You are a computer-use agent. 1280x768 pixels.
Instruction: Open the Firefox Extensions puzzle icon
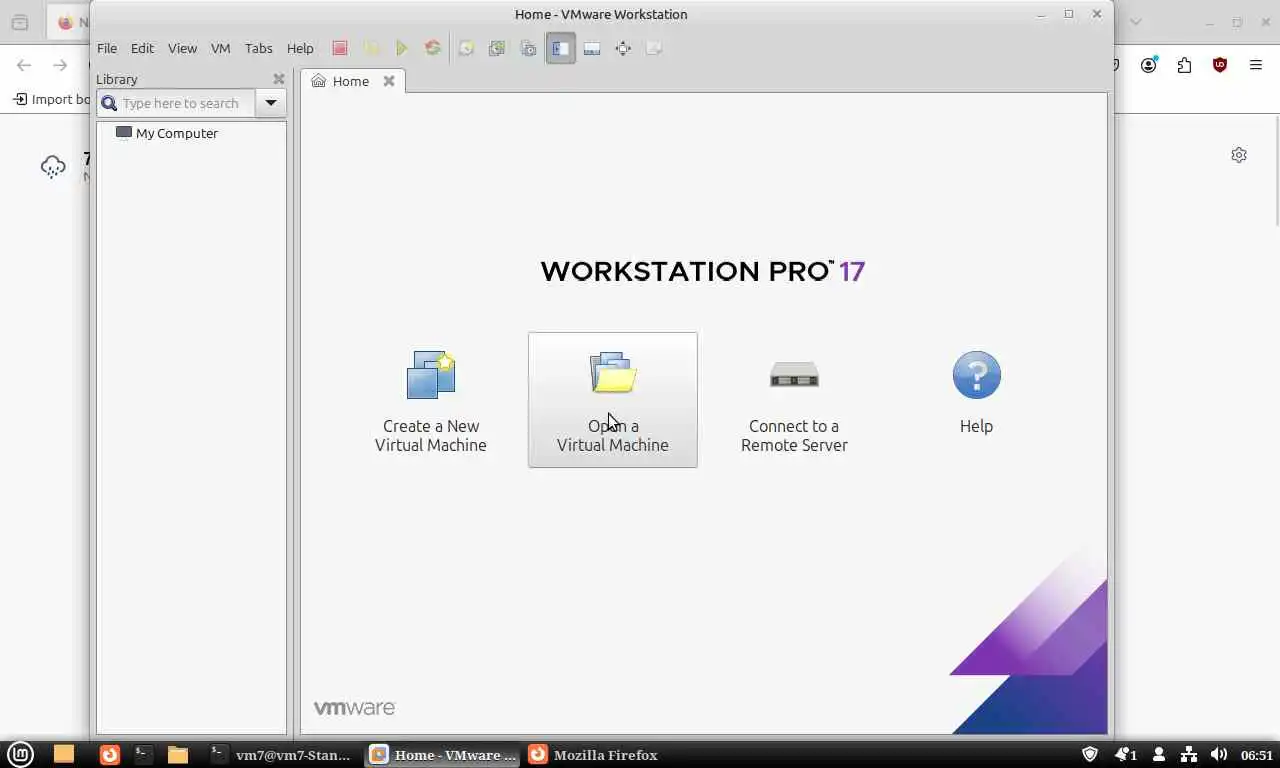pos(1185,65)
